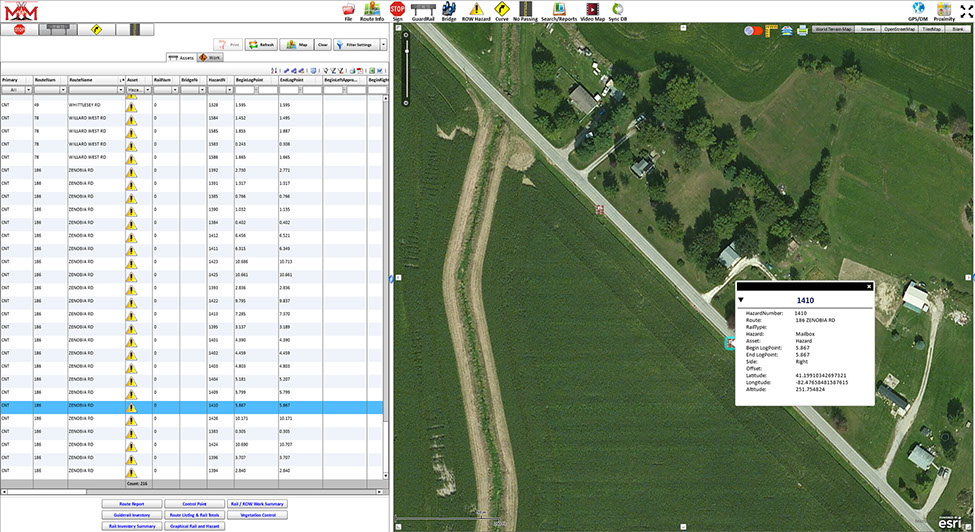Click the Refresh button
Image resolution: width=975 pixels, height=532 pixels.
point(261,45)
